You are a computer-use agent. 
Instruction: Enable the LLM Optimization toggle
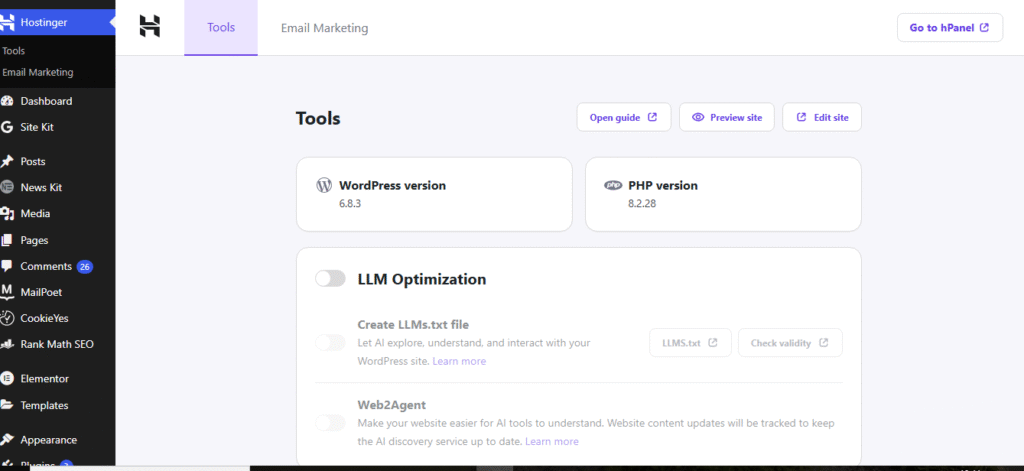[330, 279]
